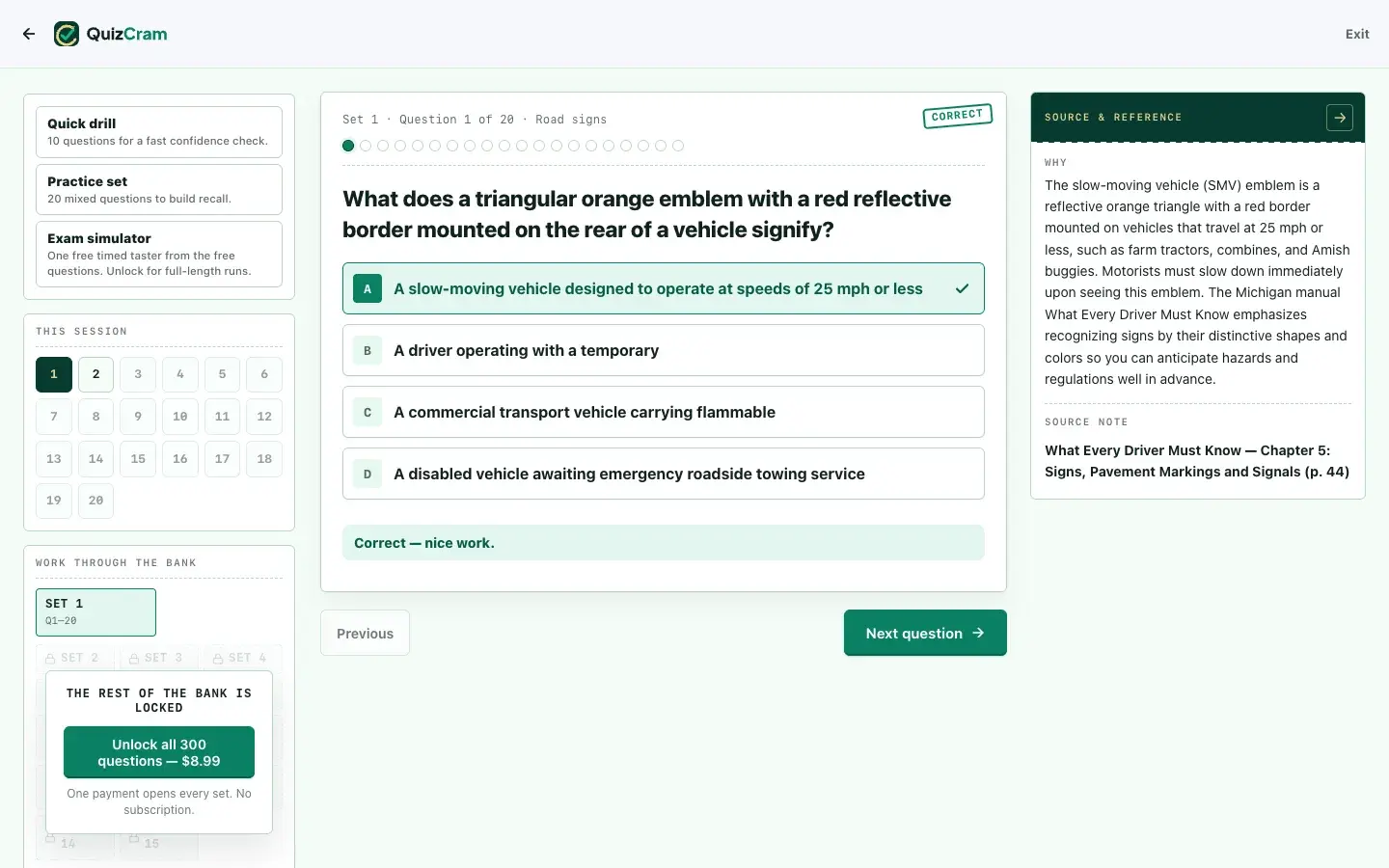Jump to question 10 in session grid
The height and width of the screenshot is (868, 1389).
(x=180, y=417)
